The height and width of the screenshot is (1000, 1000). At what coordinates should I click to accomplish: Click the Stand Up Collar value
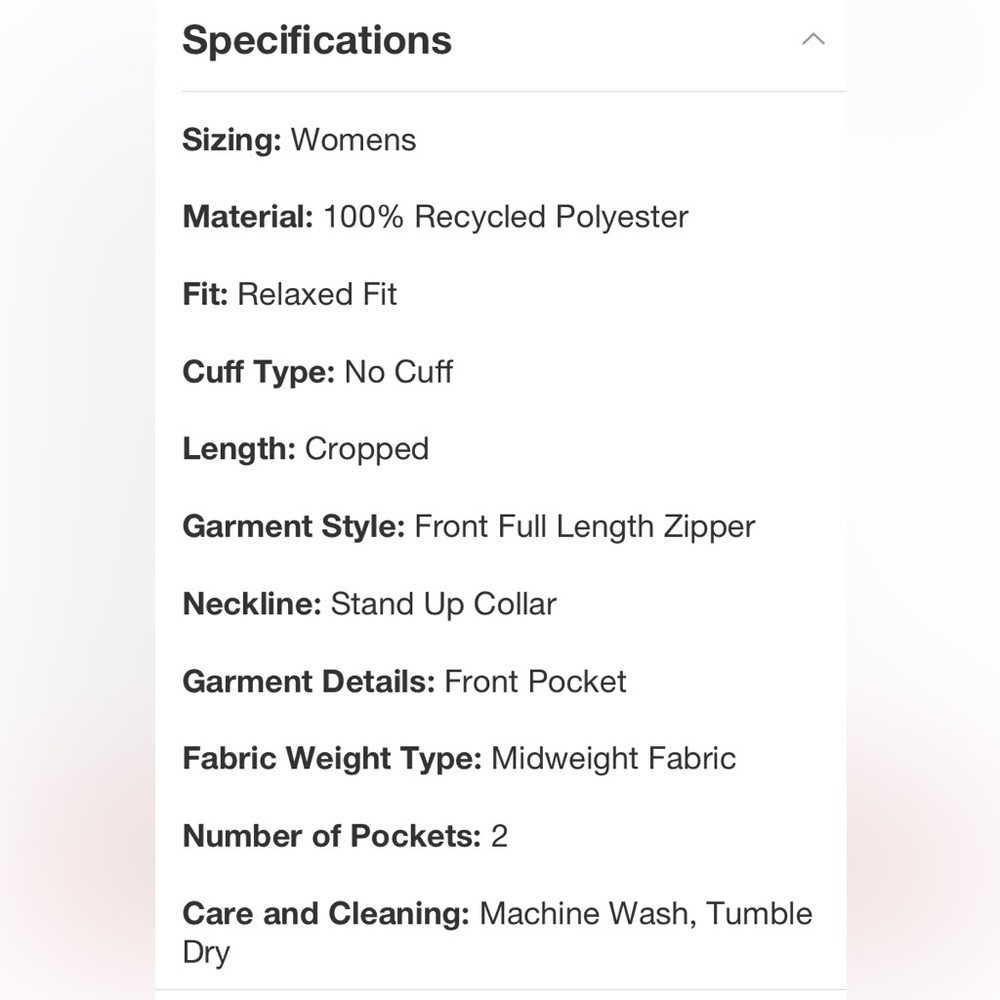(x=443, y=604)
